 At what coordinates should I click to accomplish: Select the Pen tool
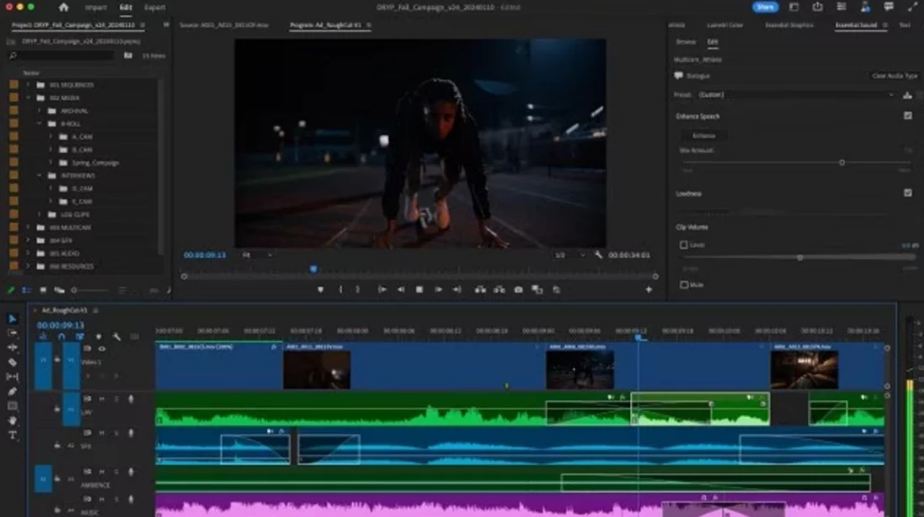click(x=12, y=391)
